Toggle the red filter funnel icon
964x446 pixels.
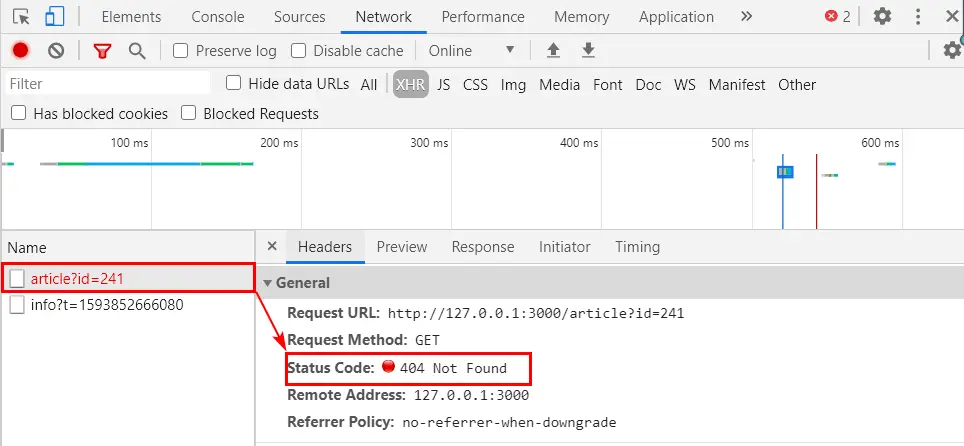[102, 51]
